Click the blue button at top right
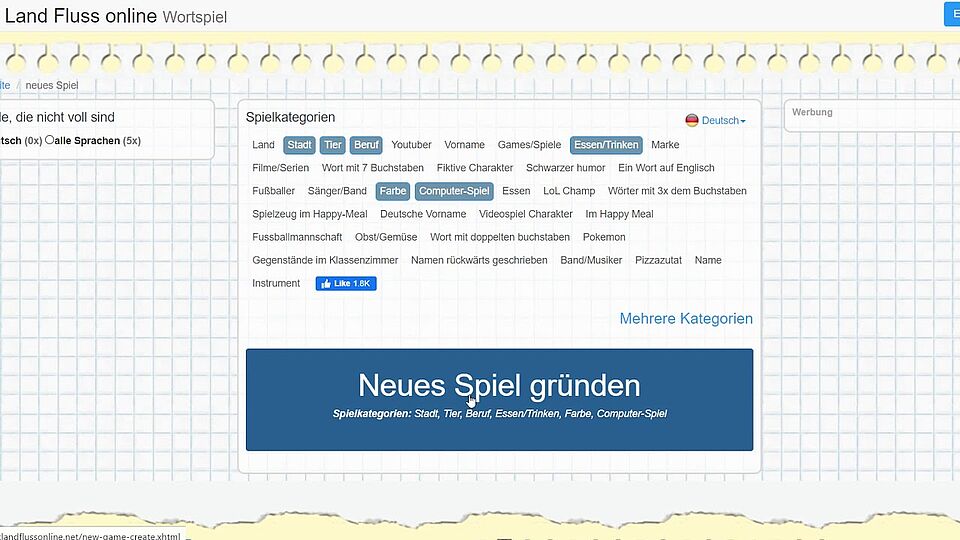The width and height of the screenshot is (960, 540). (x=952, y=15)
